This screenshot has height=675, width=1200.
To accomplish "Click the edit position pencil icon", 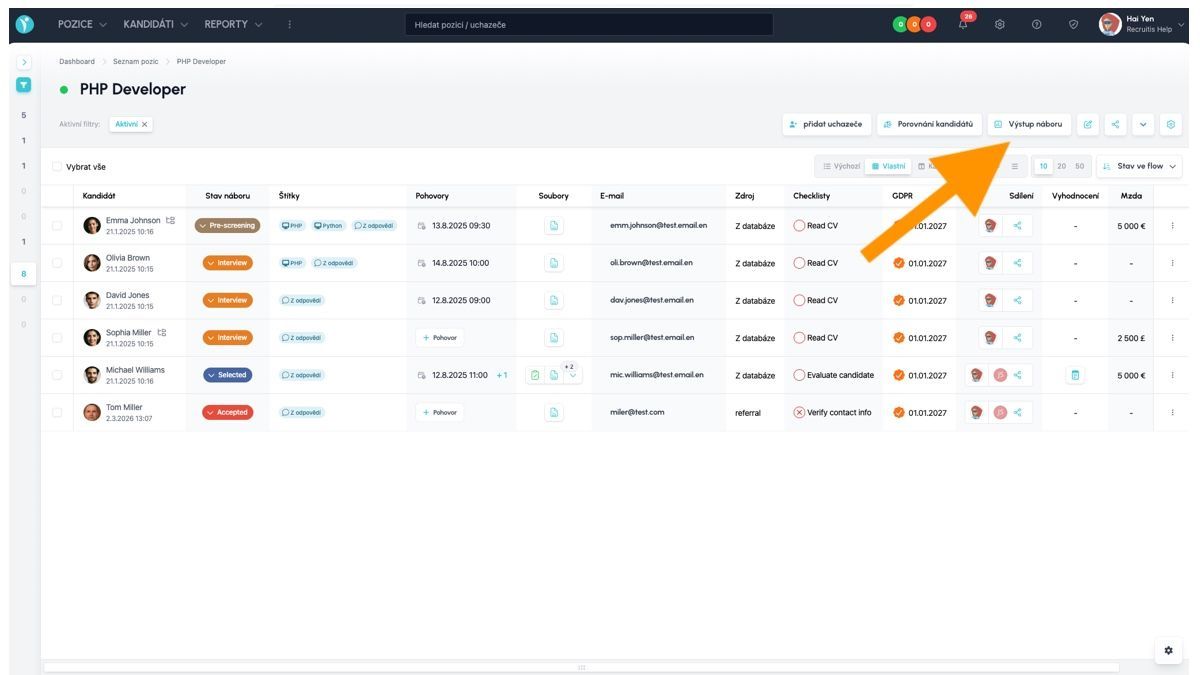I will point(1088,124).
